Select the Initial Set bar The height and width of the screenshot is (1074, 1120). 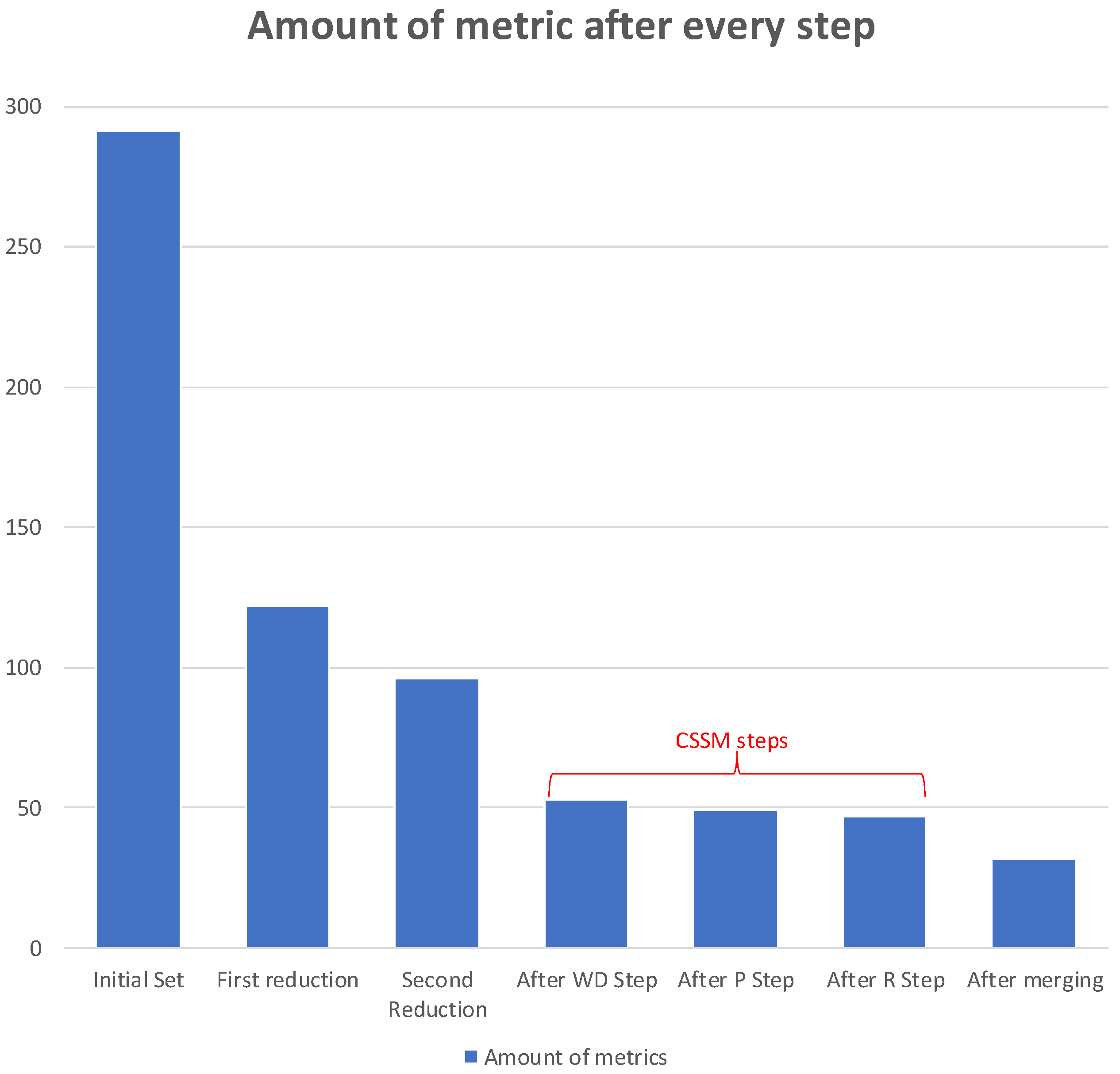(139, 539)
